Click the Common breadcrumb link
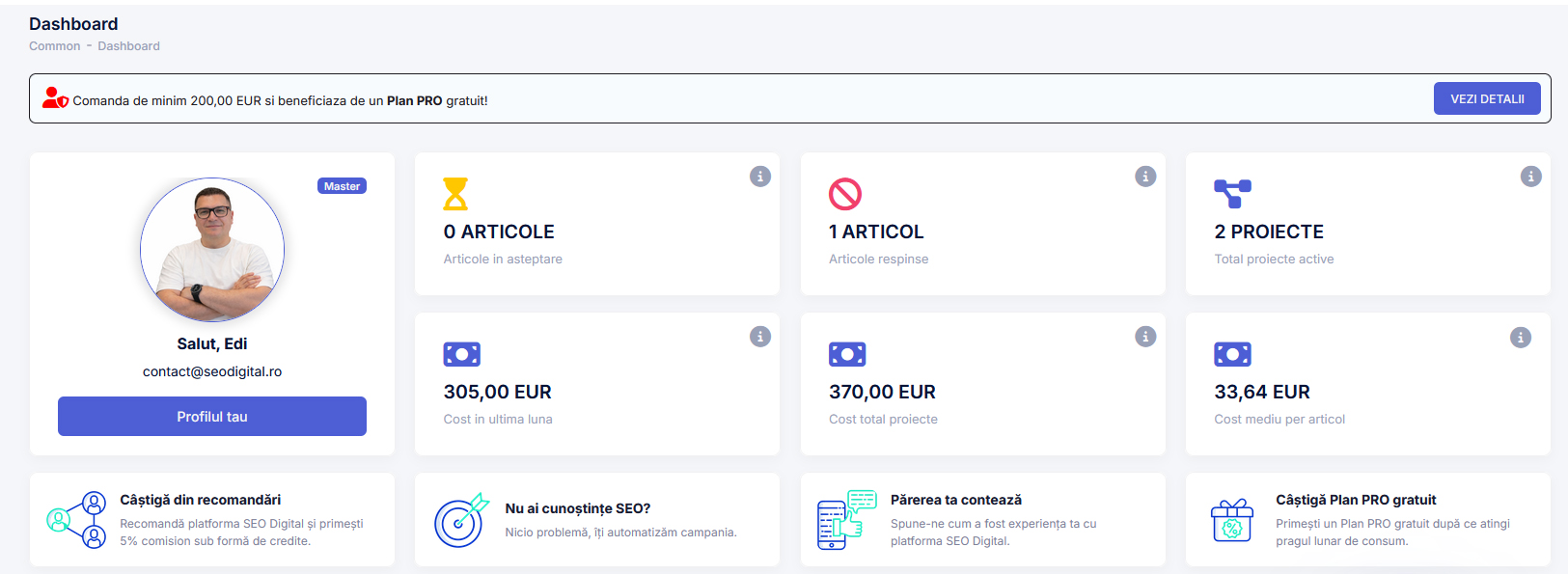This screenshot has height=574, width=1568. pos(55,46)
